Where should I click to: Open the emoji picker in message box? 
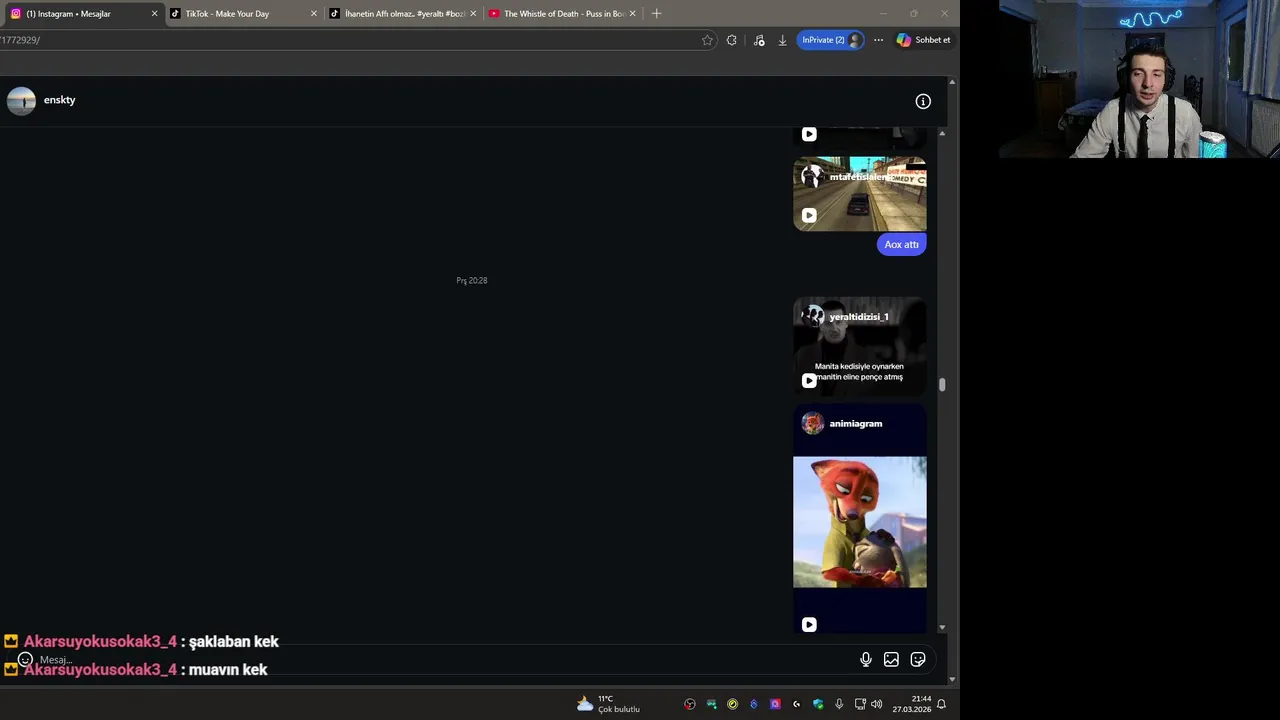tap(25, 659)
